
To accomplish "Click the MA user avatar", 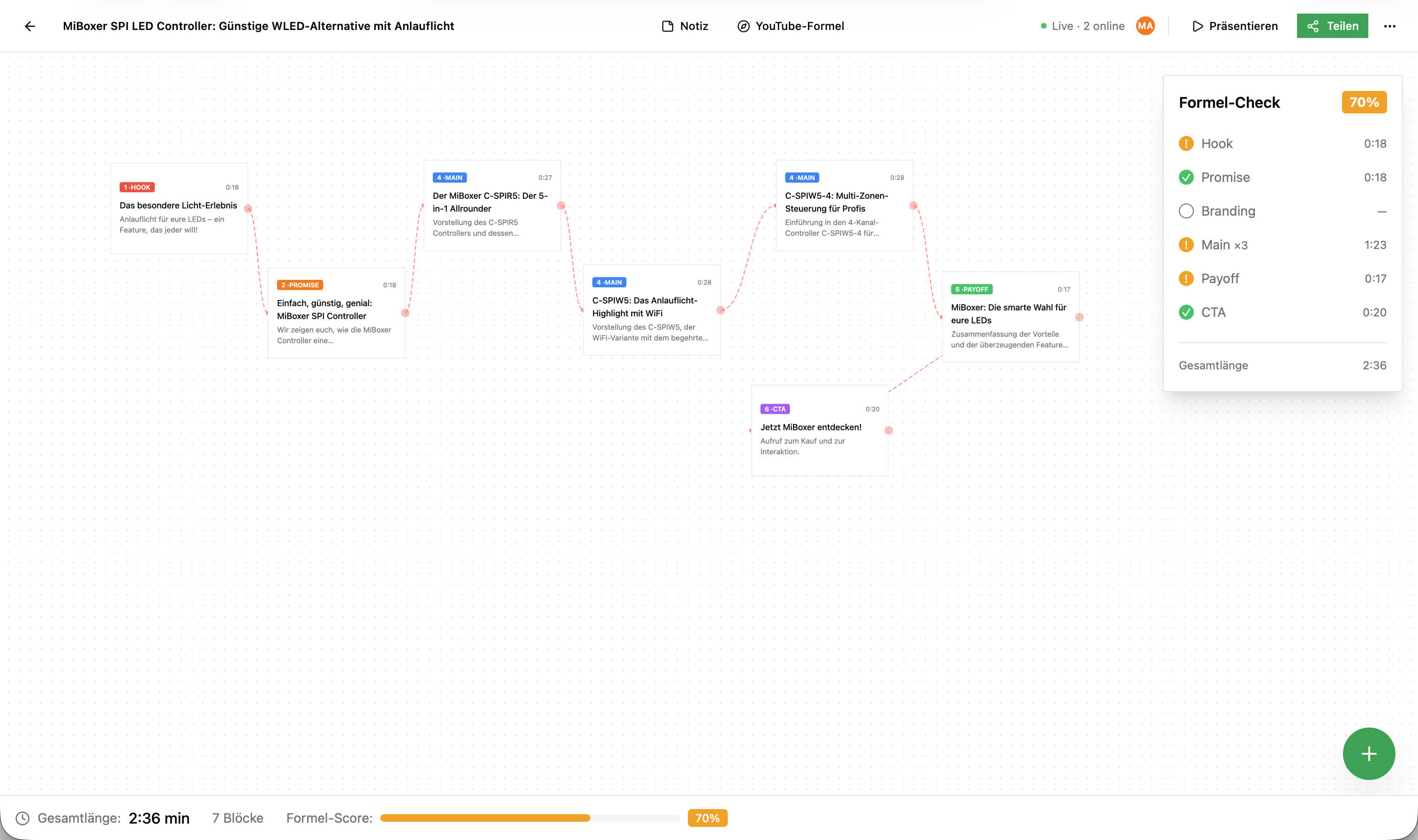I will pos(1145,26).
